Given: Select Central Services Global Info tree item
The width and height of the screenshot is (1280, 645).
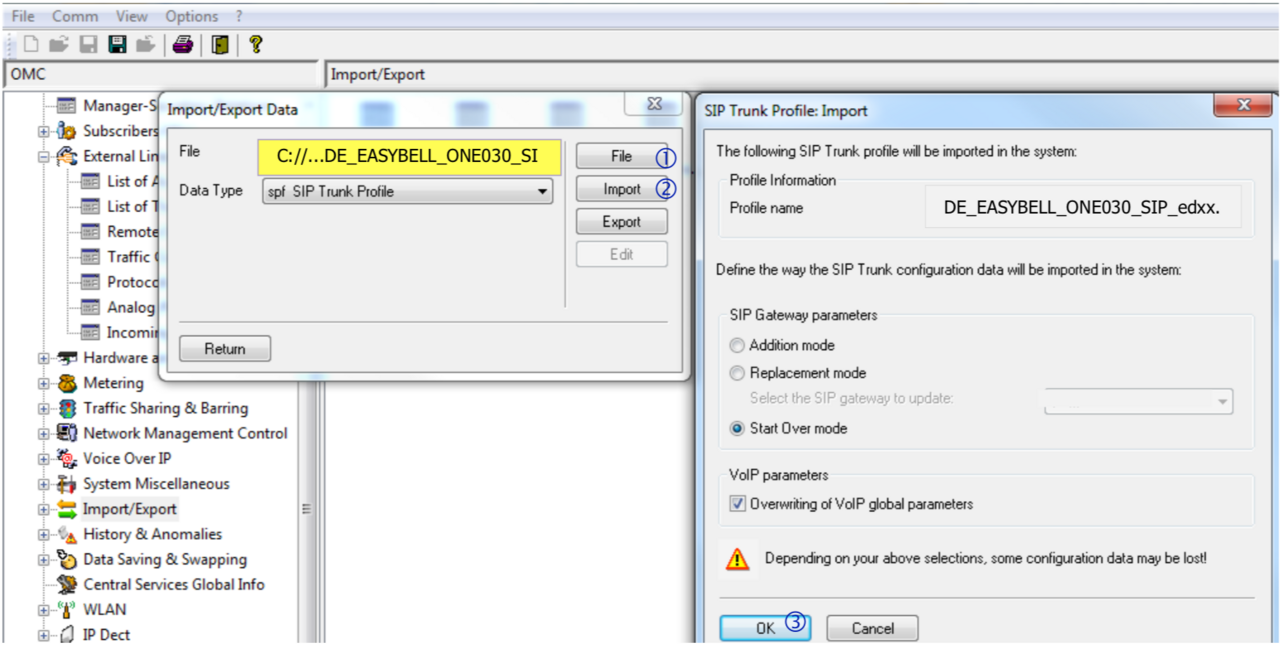Looking at the screenshot, I should [173, 585].
